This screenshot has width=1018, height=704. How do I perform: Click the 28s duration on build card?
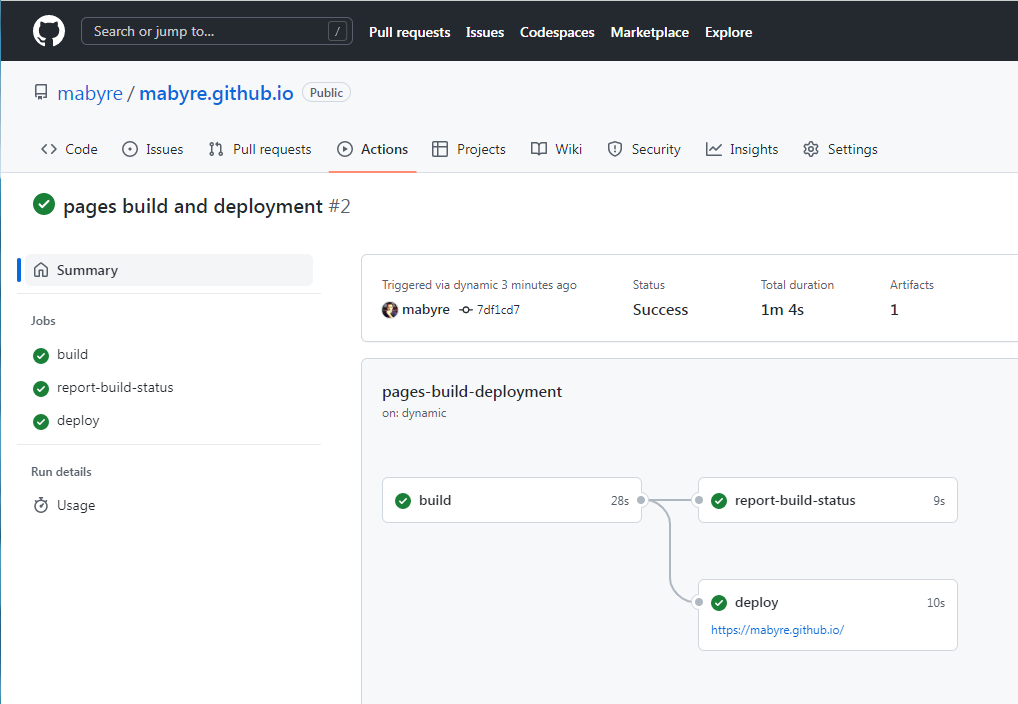click(620, 501)
